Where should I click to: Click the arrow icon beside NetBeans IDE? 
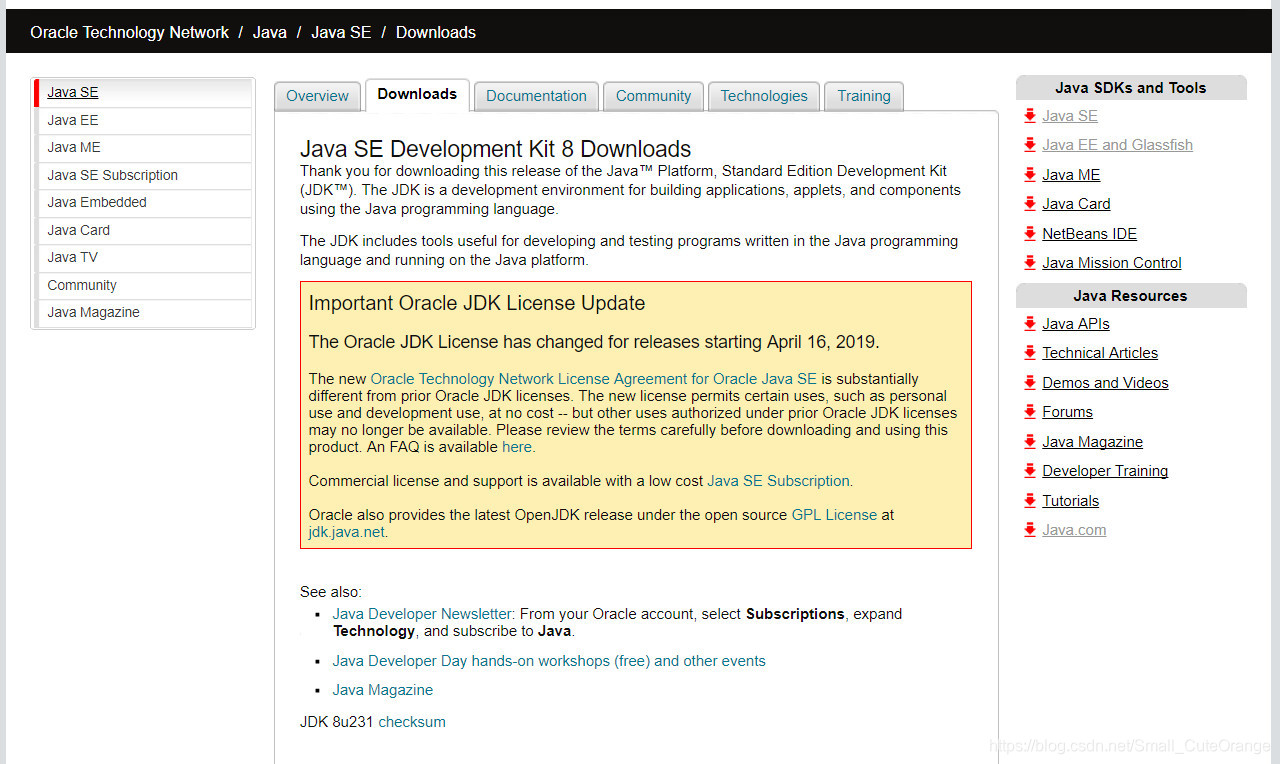[1030, 234]
